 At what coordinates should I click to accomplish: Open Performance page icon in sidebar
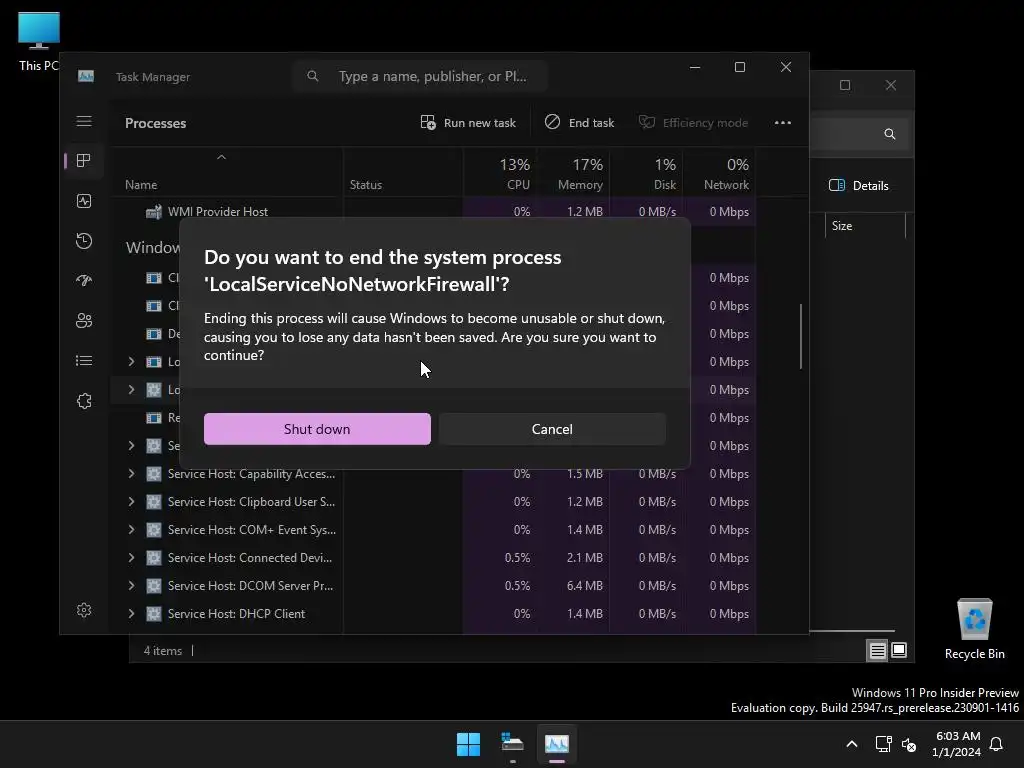(84, 201)
